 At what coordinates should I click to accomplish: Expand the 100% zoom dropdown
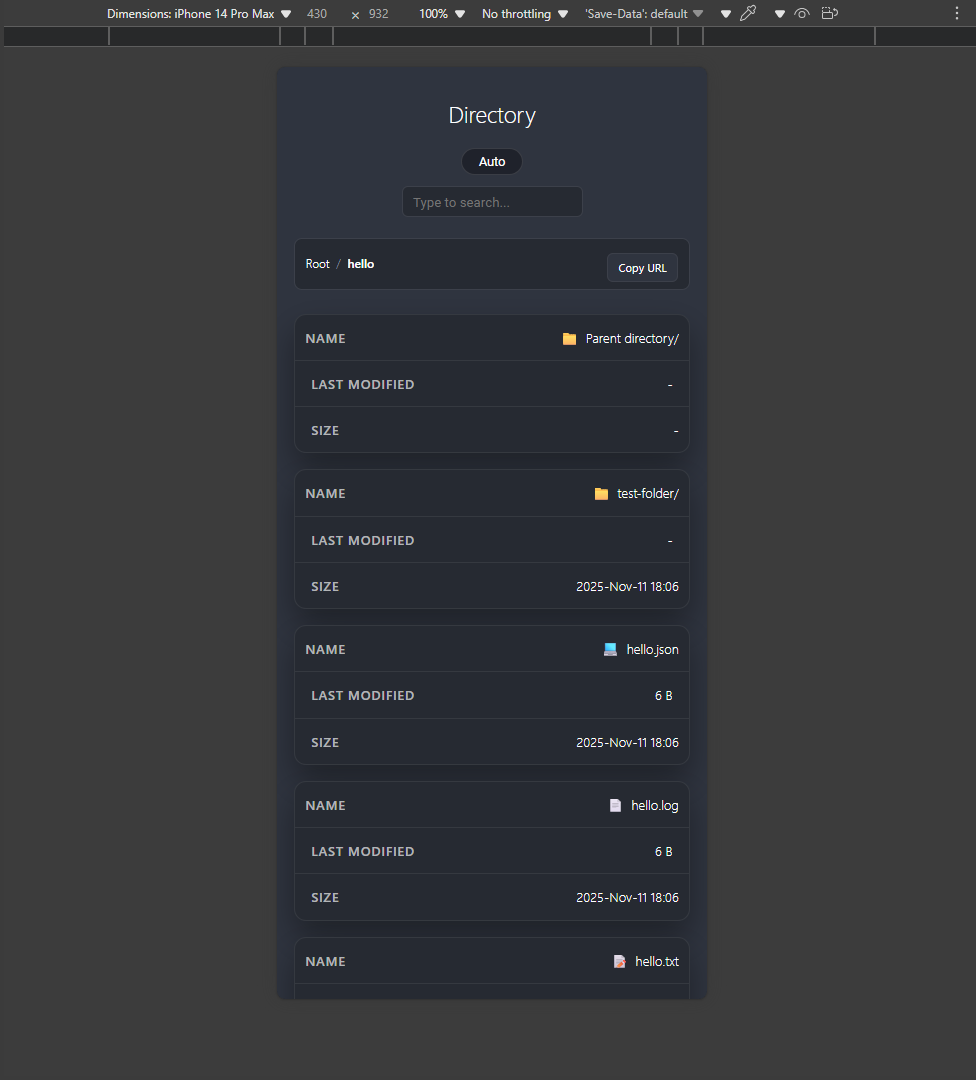pos(442,14)
